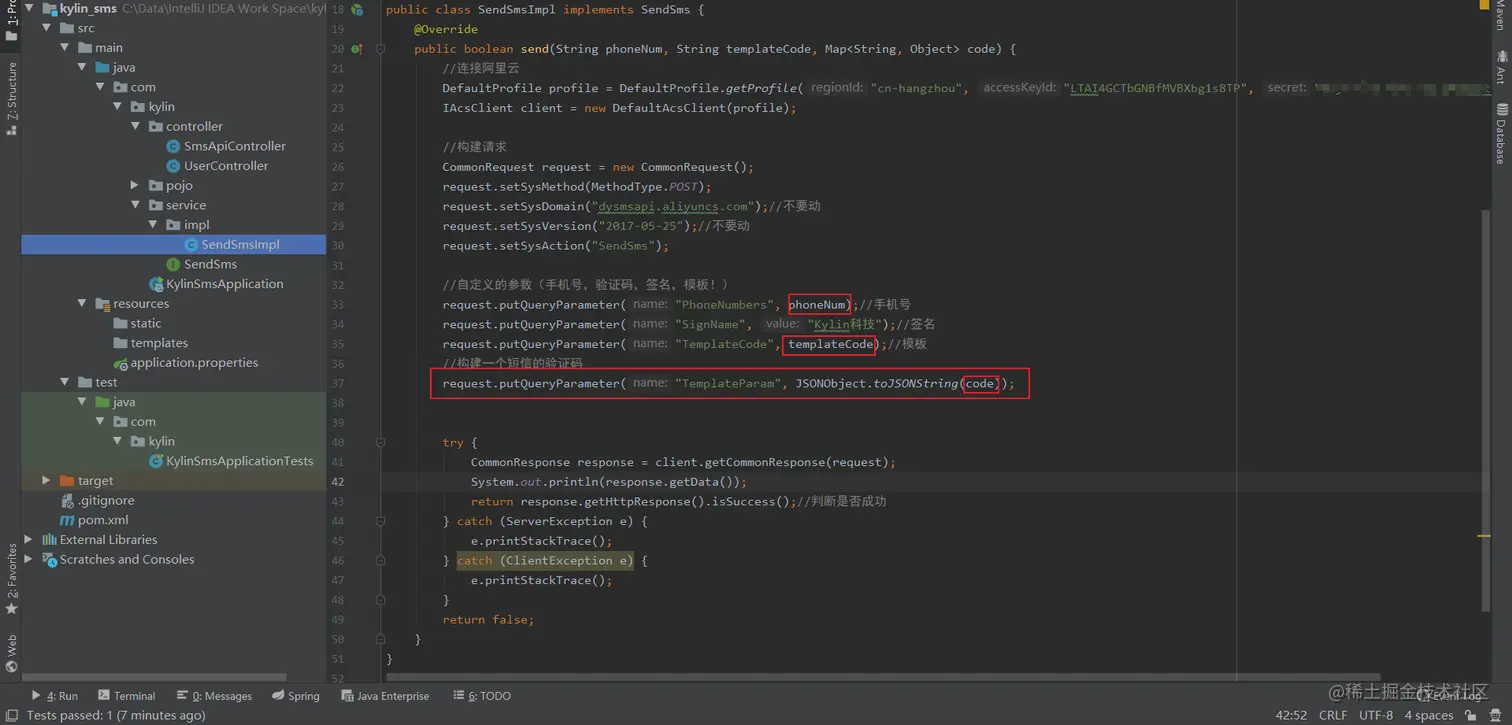Viewport: 1512px width, 725px height.
Task: Collapse the impl package arrow
Action: (154, 225)
